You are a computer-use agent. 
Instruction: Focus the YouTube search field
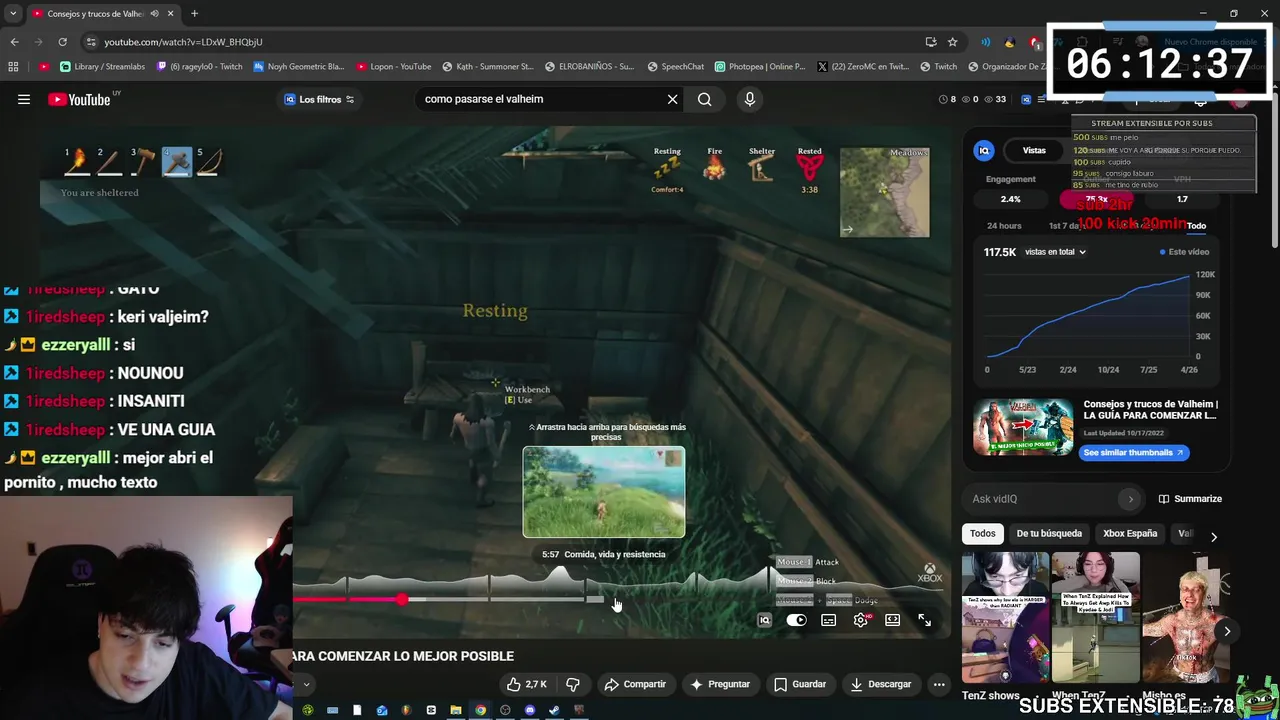coord(541,99)
